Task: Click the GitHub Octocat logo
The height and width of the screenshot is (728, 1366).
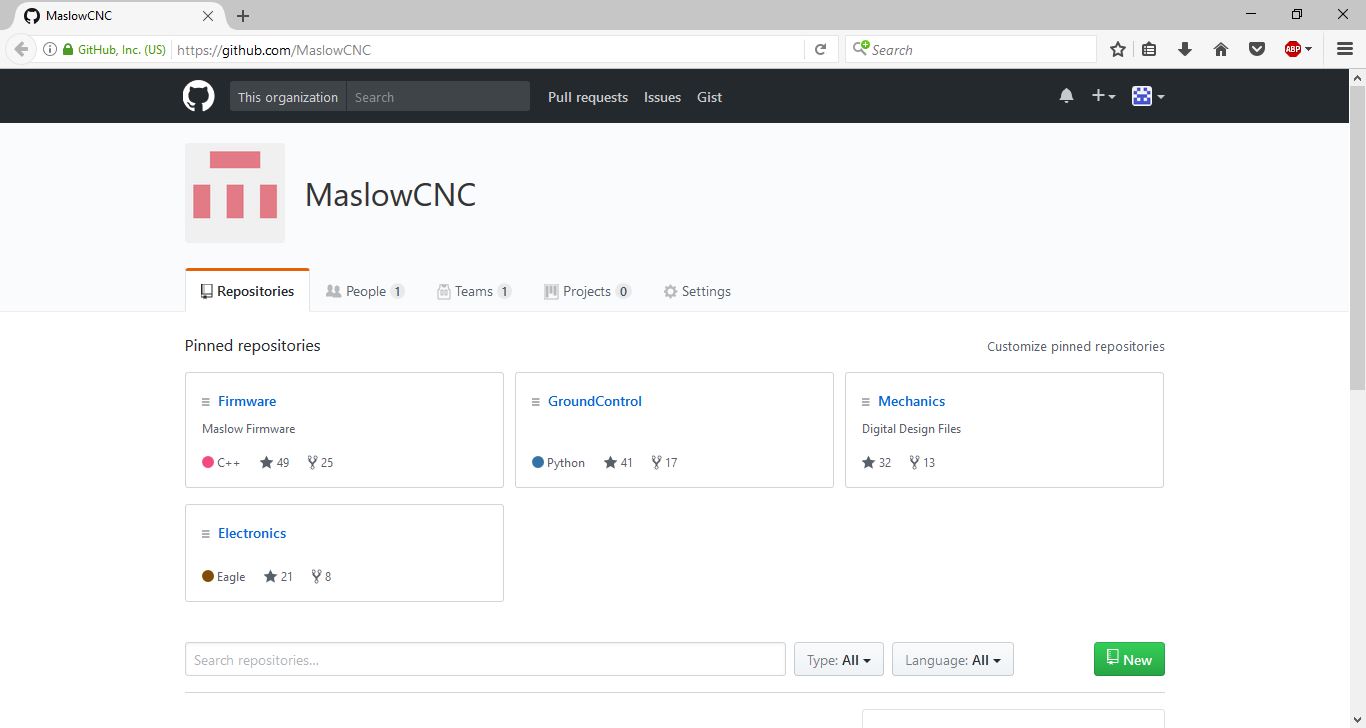Action: point(198,96)
